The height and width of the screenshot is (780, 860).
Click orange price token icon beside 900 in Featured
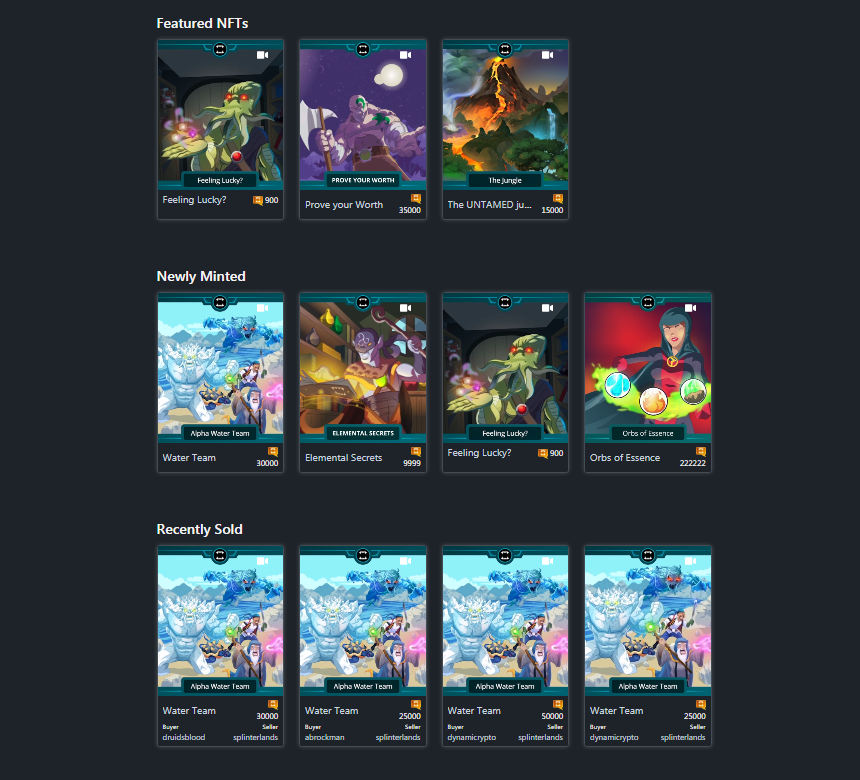click(x=258, y=200)
